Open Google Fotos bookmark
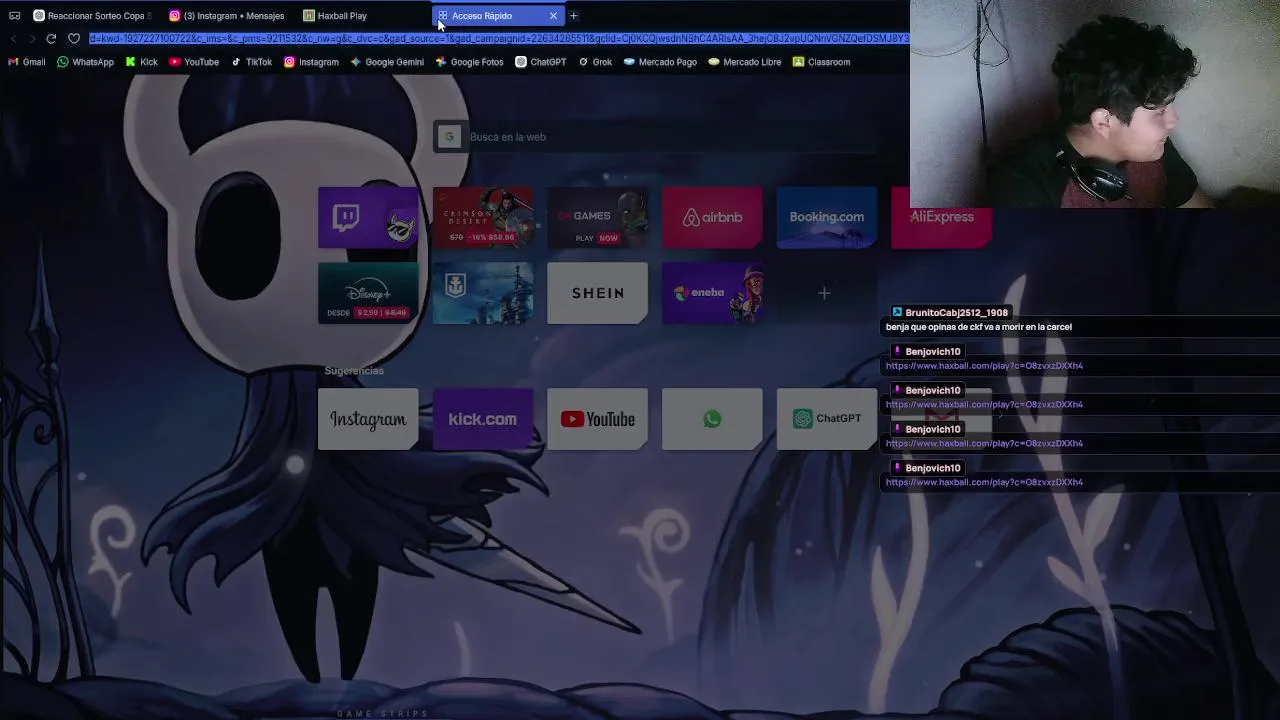Viewport: 1280px width, 720px height. (x=469, y=62)
